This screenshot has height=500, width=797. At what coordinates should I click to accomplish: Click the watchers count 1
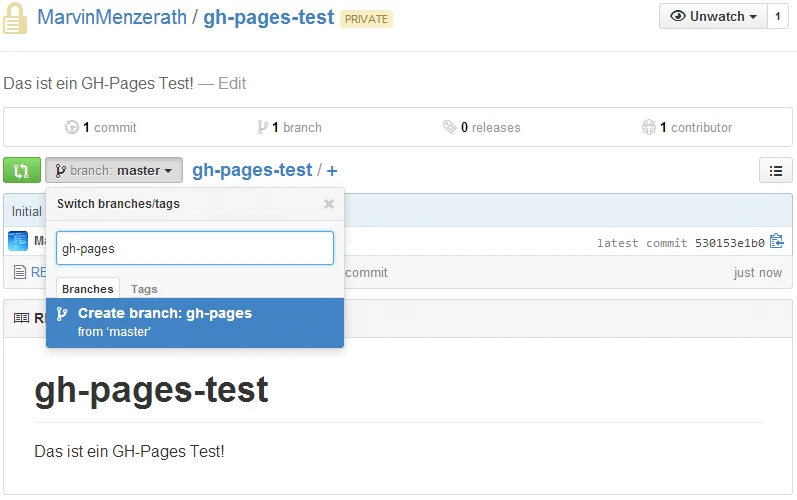tap(778, 16)
